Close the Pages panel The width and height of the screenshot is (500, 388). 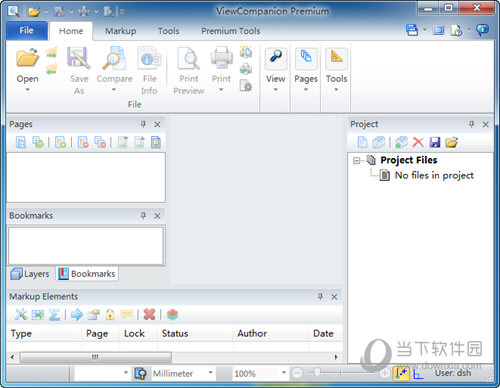[x=157, y=125]
